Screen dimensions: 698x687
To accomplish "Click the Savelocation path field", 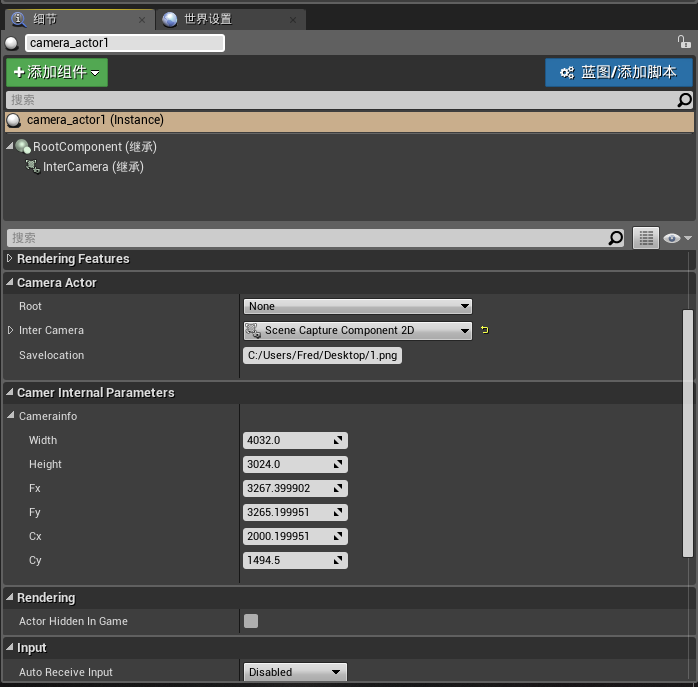I will click(322, 355).
